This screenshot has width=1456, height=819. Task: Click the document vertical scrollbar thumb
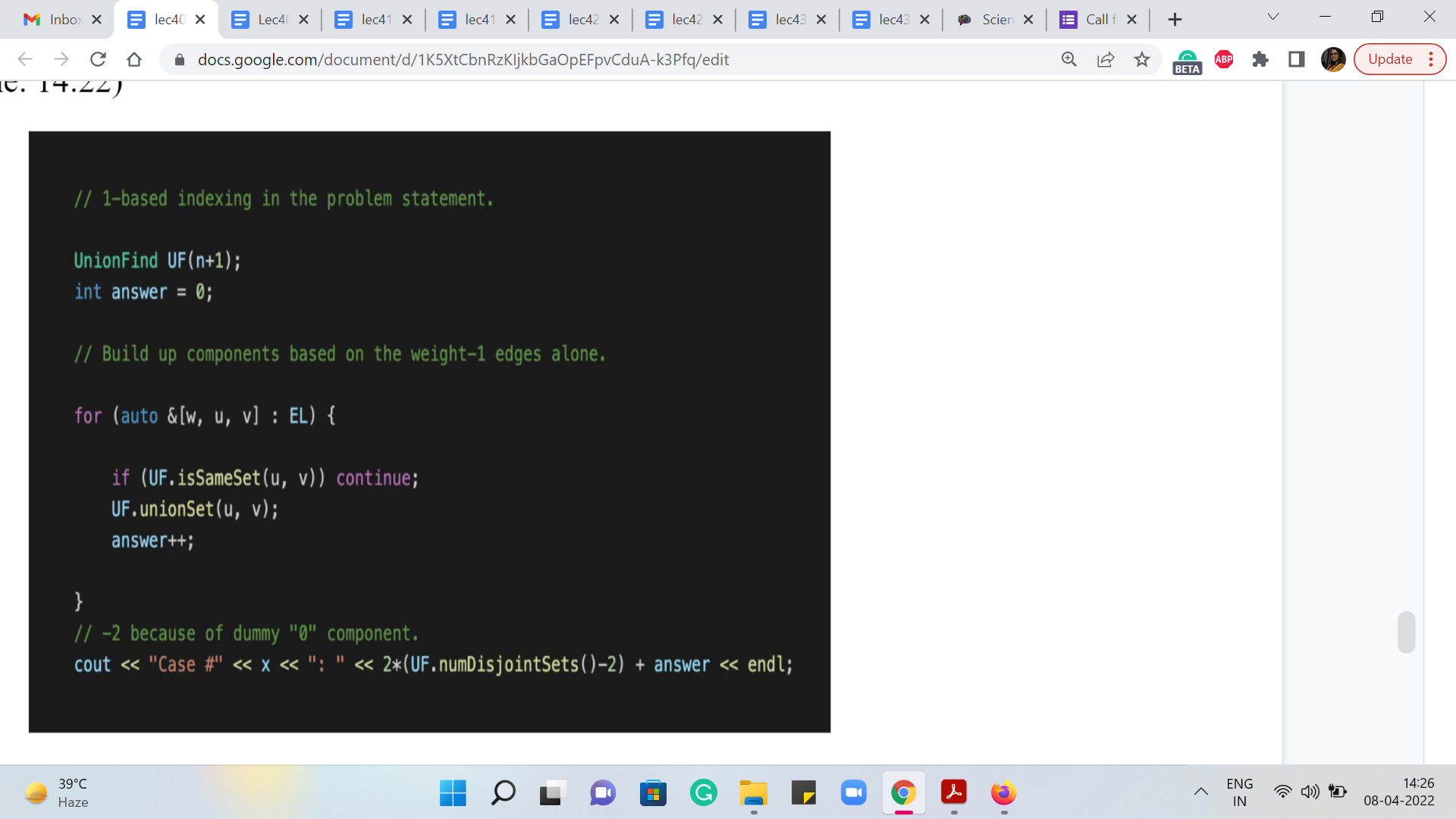click(1406, 632)
